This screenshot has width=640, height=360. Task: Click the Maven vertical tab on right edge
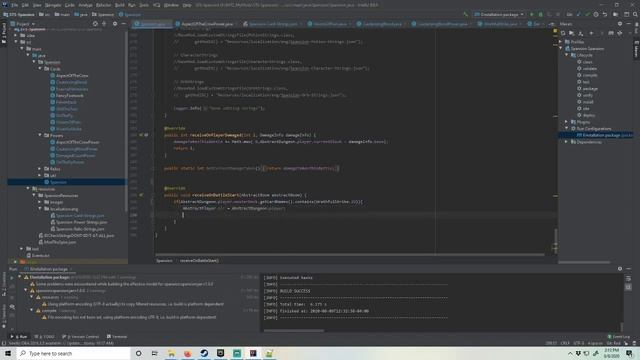coord(636,49)
